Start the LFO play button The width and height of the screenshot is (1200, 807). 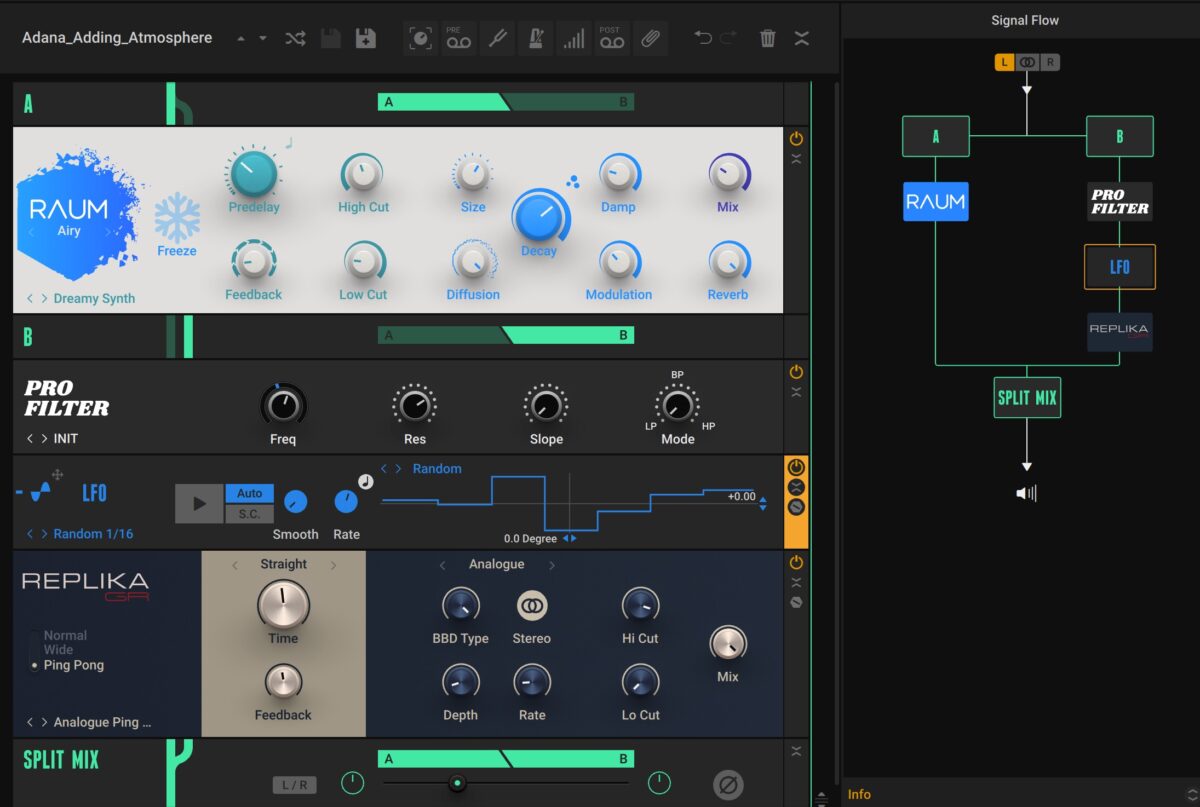click(x=199, y=503)
